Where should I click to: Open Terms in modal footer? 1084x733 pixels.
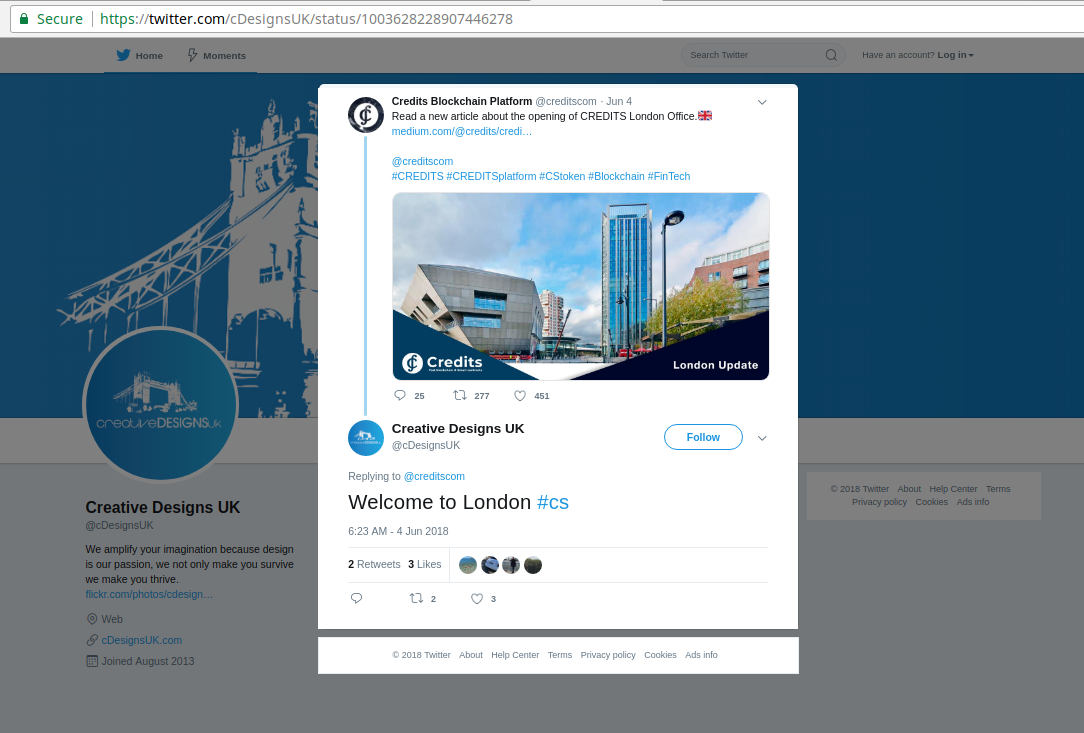(560, 655)
